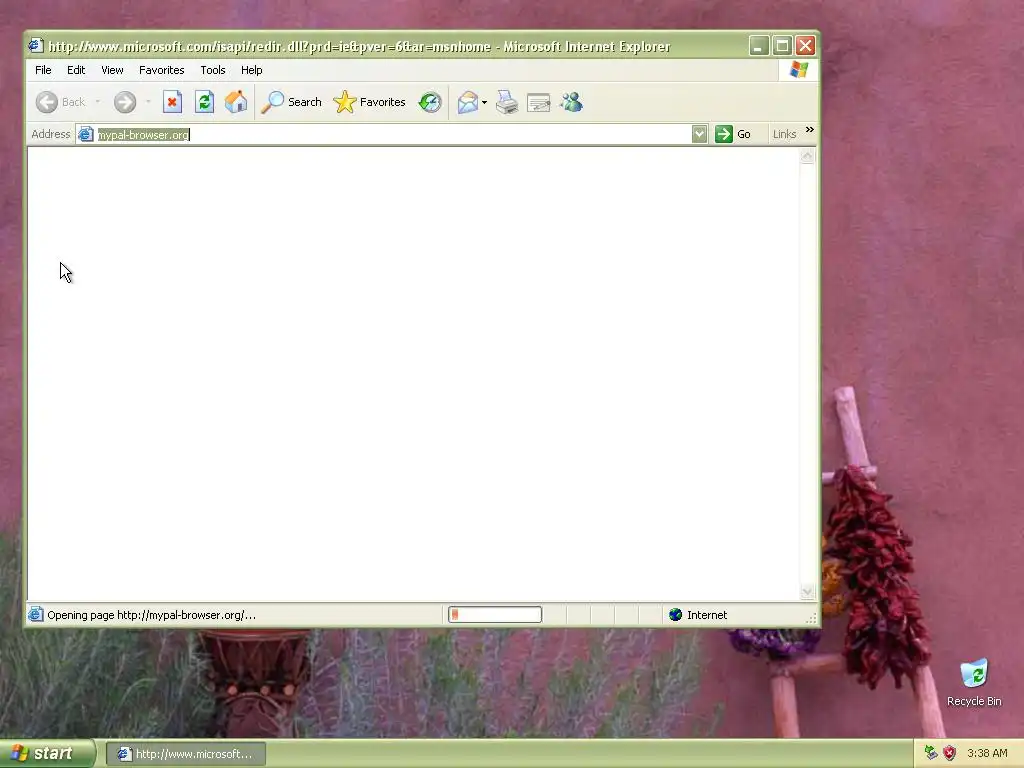The height and width of the screenshot is (768, 1024).
Task: Click the IE icon in title bar
Action: (x=36, y=46)
